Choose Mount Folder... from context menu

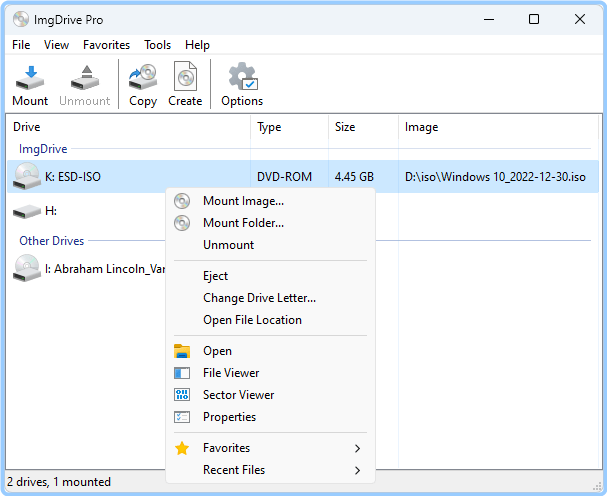pyautogui.click(x=243, y=223)
